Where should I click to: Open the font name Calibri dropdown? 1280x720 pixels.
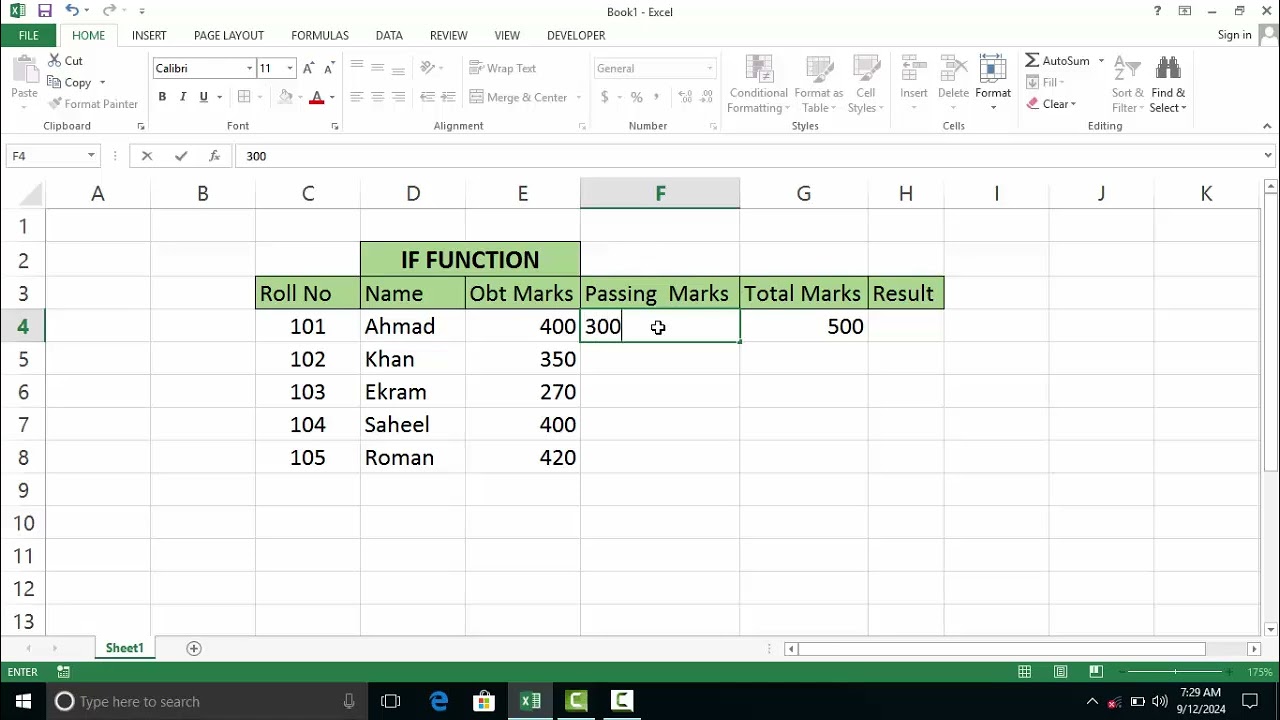click(249, 68)
